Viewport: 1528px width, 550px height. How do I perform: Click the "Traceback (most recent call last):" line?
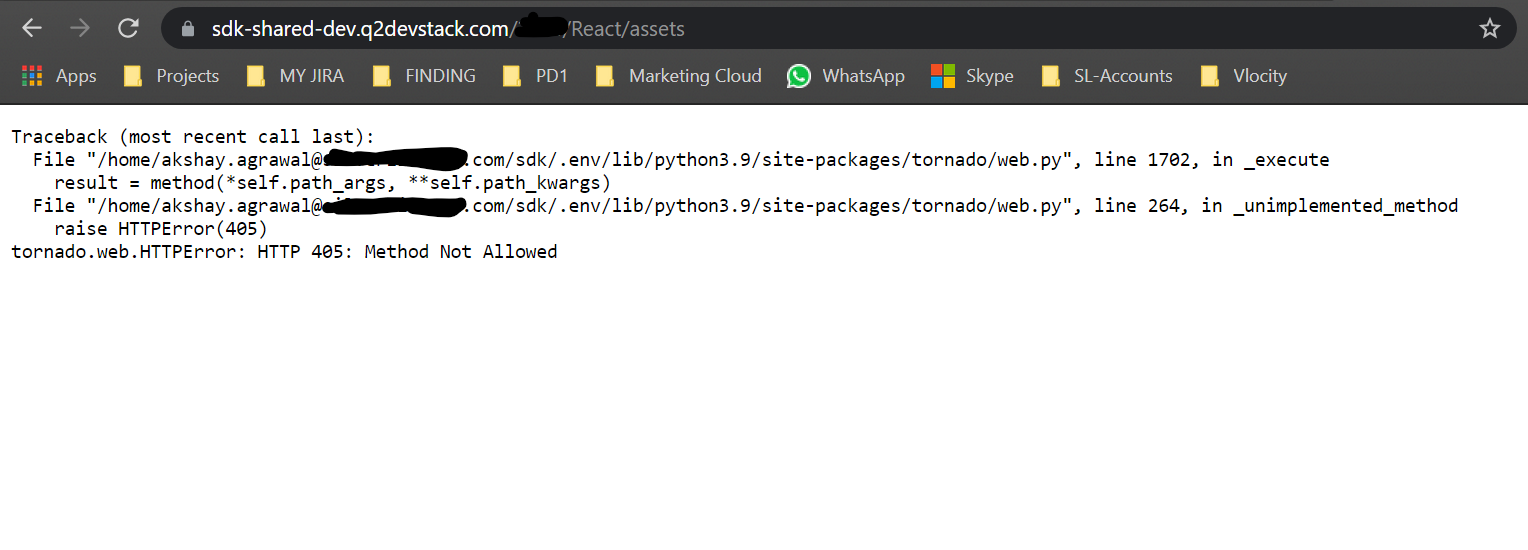(193, 137)
